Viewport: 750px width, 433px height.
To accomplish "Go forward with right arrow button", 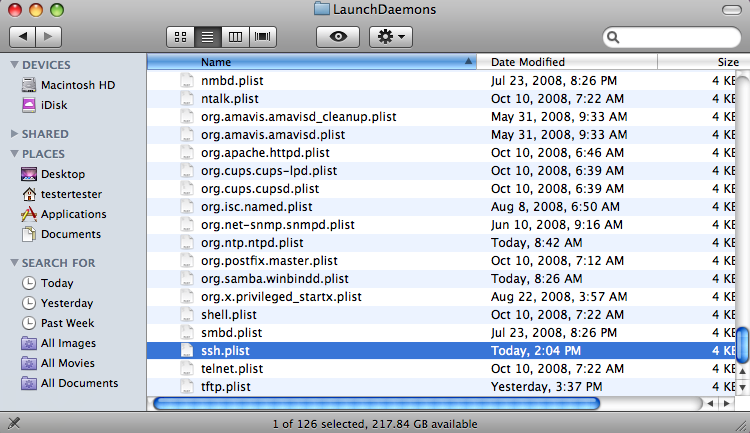I will tap(48, 37).
